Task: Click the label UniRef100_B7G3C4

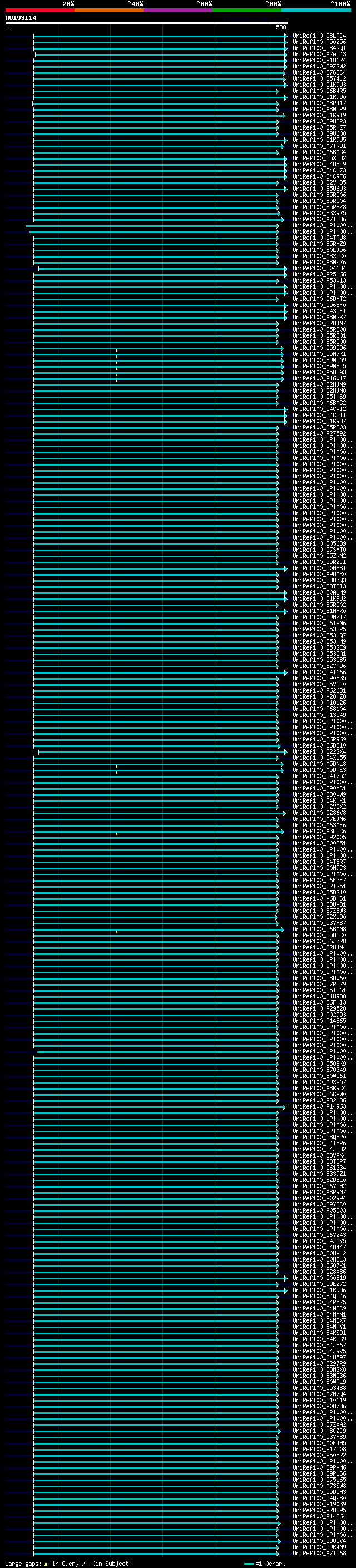Action: (x=319, y=72)
